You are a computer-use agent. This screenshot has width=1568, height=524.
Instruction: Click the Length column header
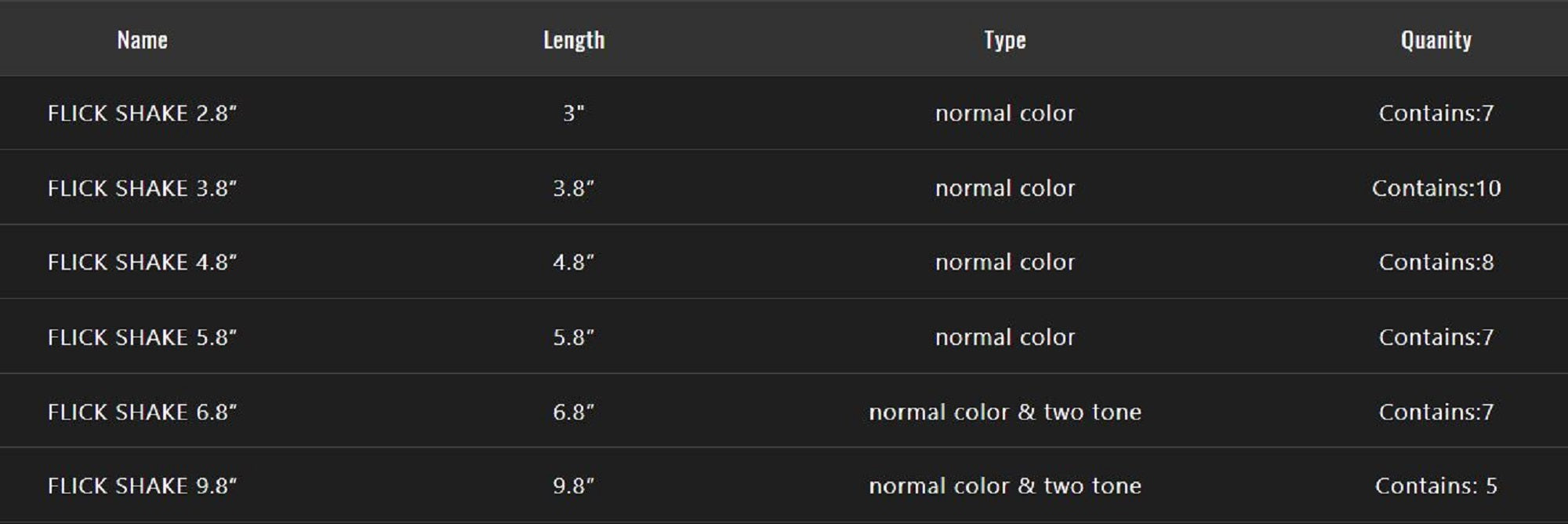(x=574, y=40)
